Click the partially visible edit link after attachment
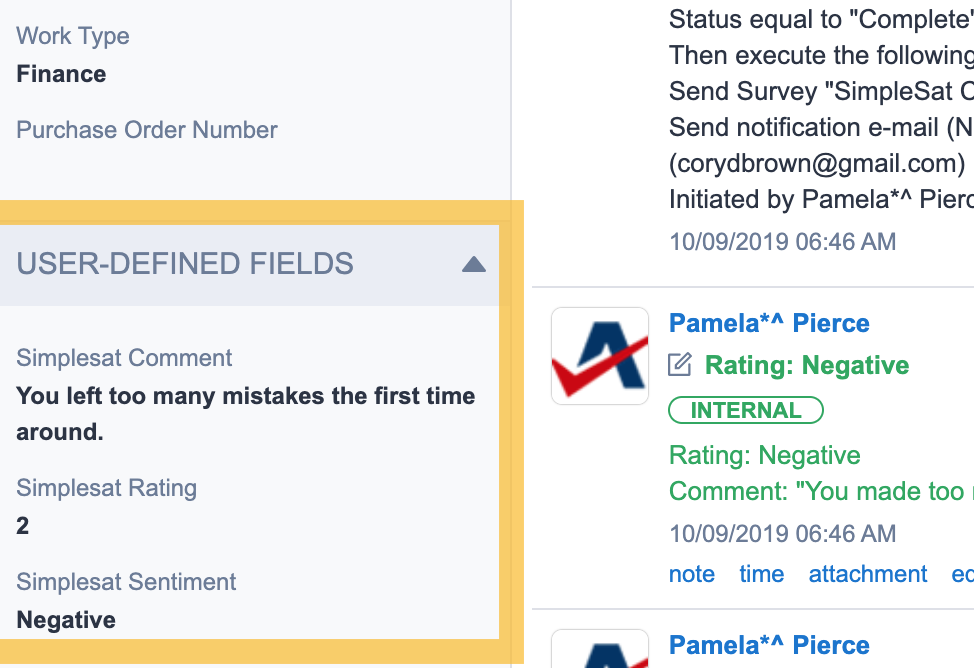The image size is (974, 668). point(962,574)
